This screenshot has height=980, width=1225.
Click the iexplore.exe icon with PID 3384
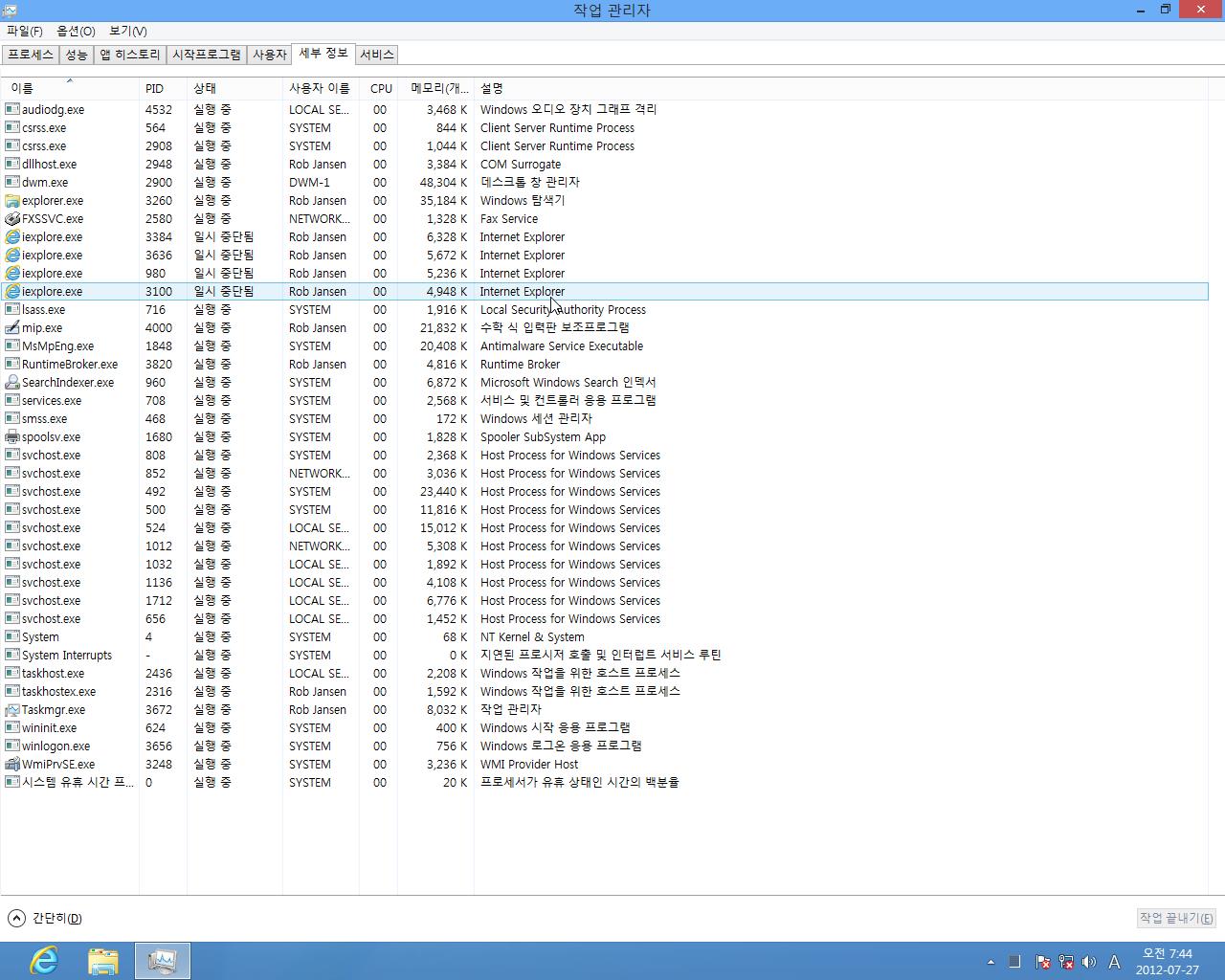(12, 236)
